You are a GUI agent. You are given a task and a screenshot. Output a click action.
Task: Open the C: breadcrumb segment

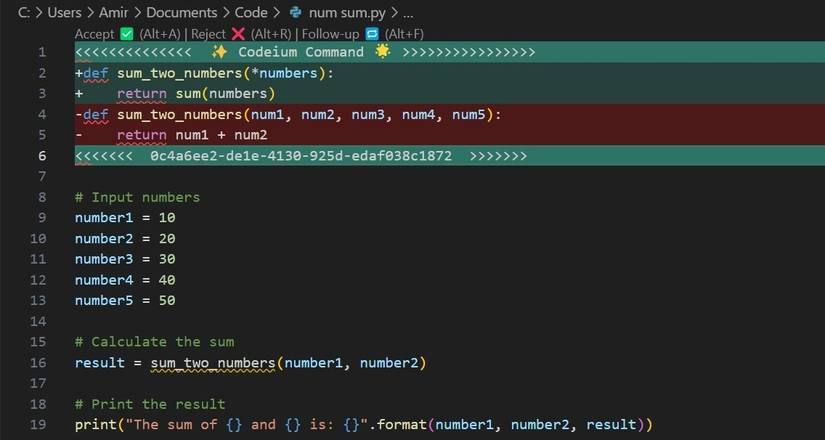point(24,13)
